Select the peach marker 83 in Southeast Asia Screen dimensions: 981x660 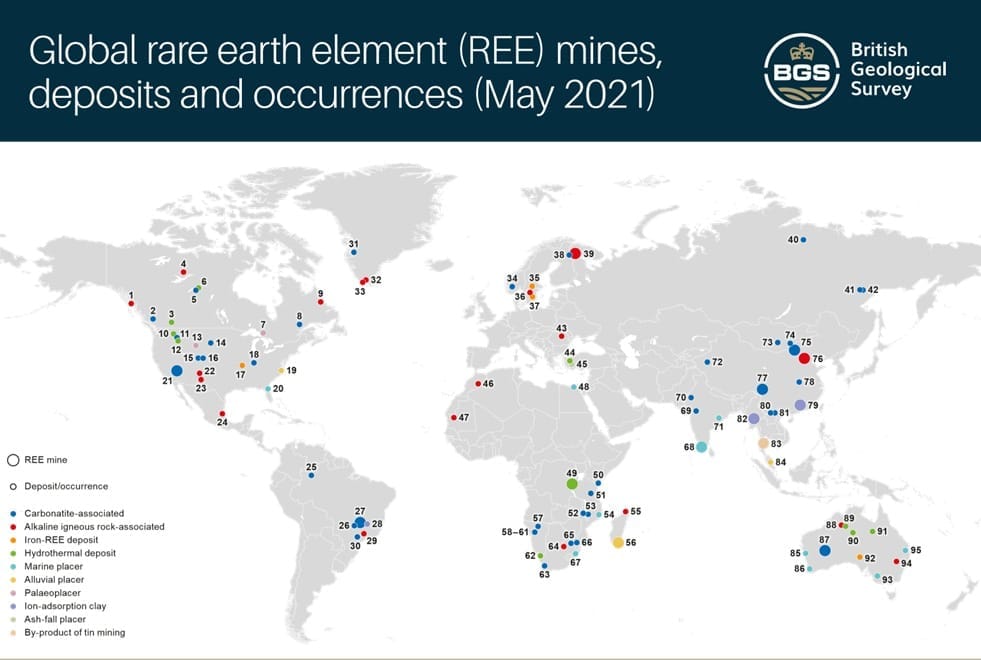pos(763,443)
